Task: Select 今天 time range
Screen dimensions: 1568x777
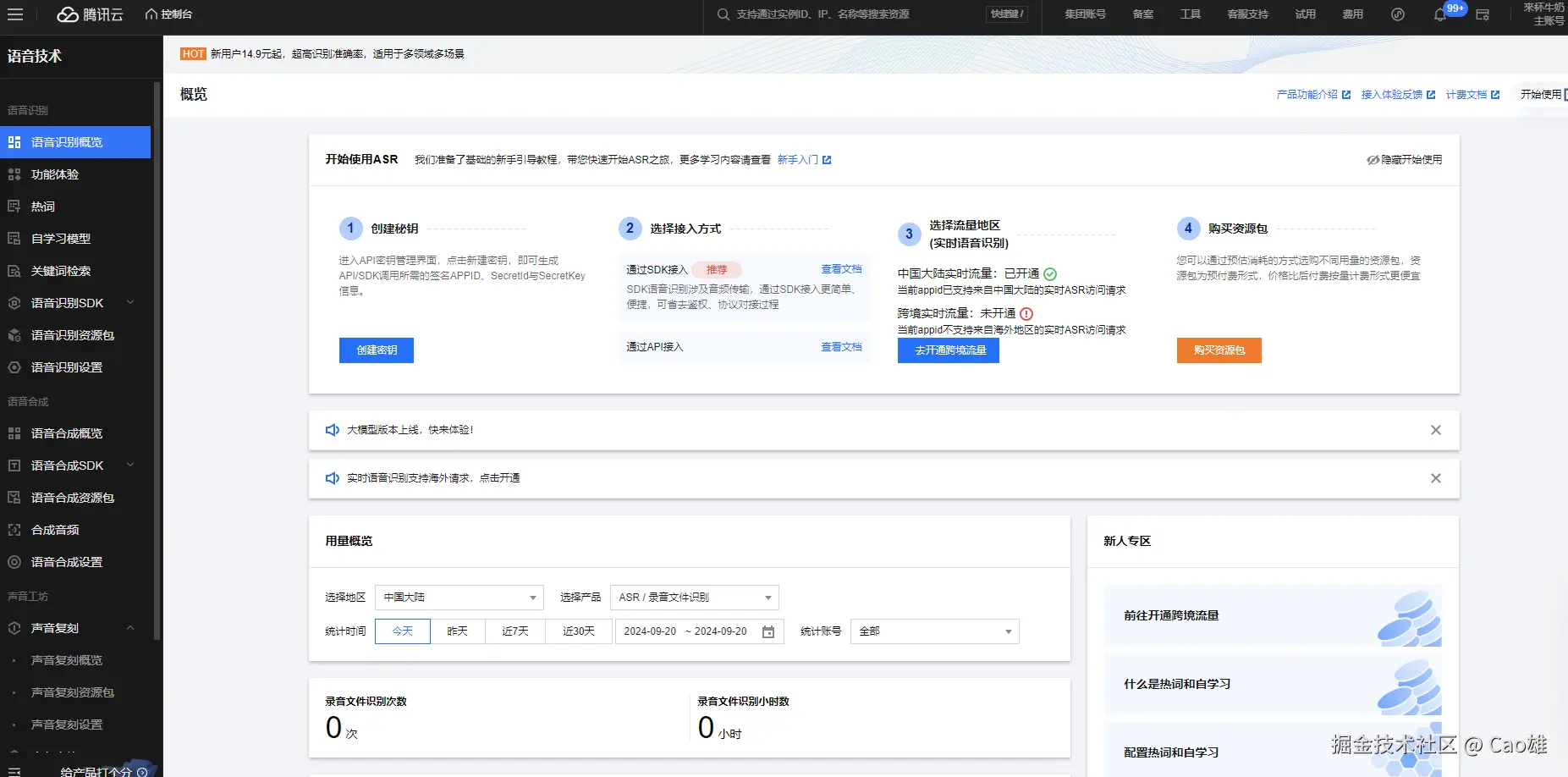Action: [x=403, y=631]
